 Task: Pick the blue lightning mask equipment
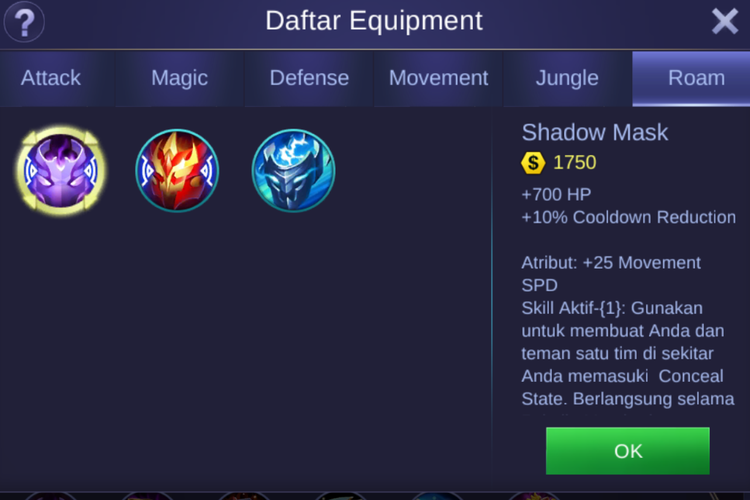(293, 170)
